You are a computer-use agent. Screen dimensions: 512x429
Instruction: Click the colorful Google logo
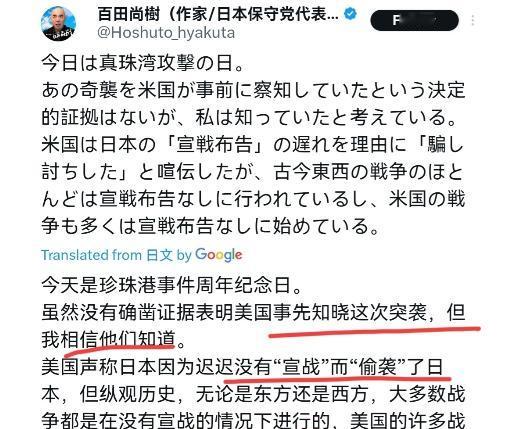click(x=218, y=255)
